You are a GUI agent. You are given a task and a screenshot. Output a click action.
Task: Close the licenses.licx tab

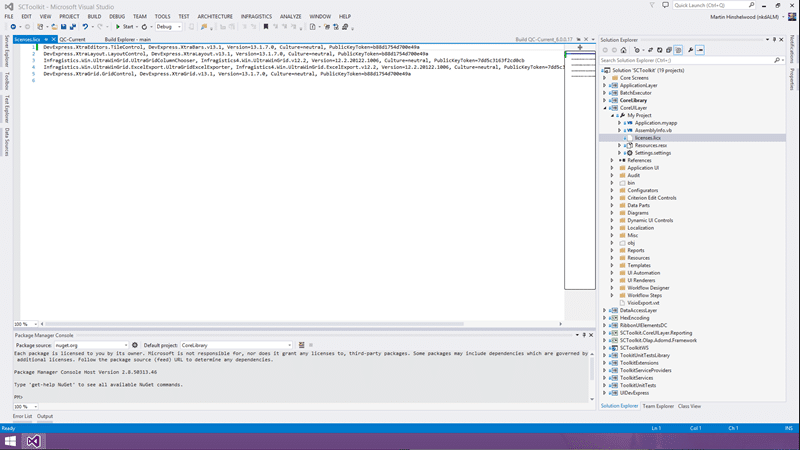point(53,39)
